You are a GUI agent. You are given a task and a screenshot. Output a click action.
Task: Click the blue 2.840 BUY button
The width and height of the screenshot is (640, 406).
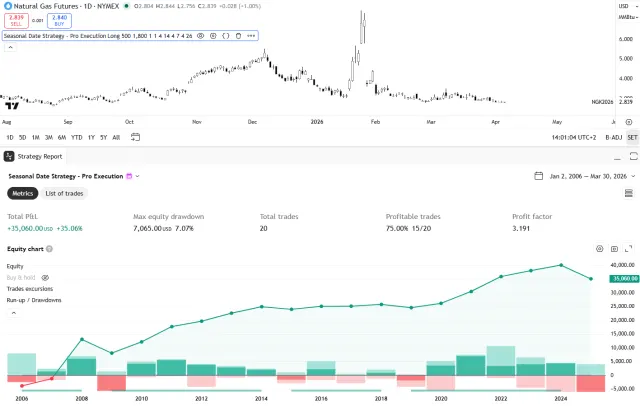click(x=60, y=21)
